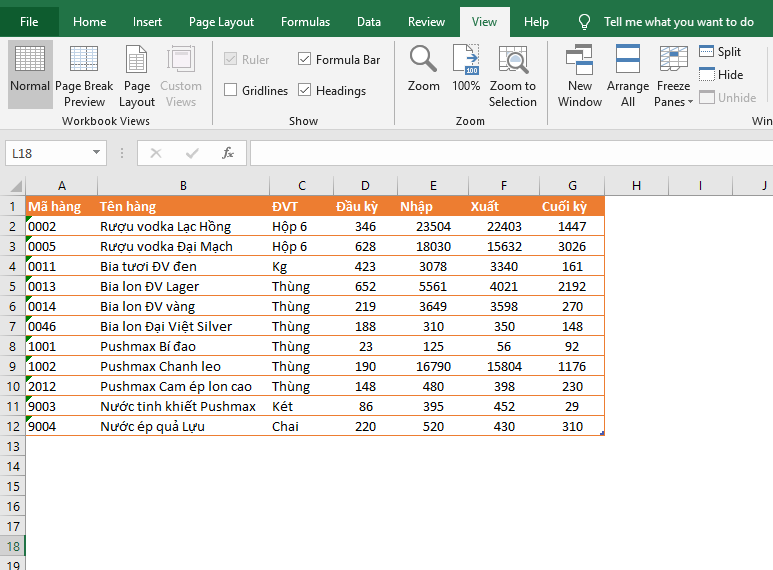
Task: Uncheck the Formula Bar checkbox
Action: pyautogui.click(x=305, y=60)
